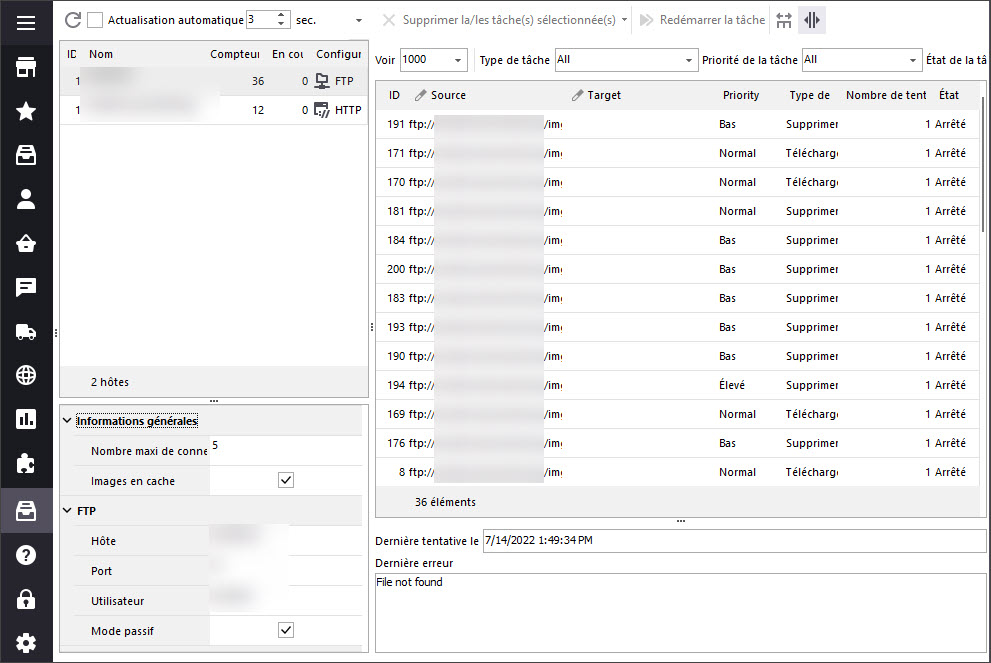991x663 pixels.
Task: Collapse the Informations générales section
Action: click(x=67, y=420)
